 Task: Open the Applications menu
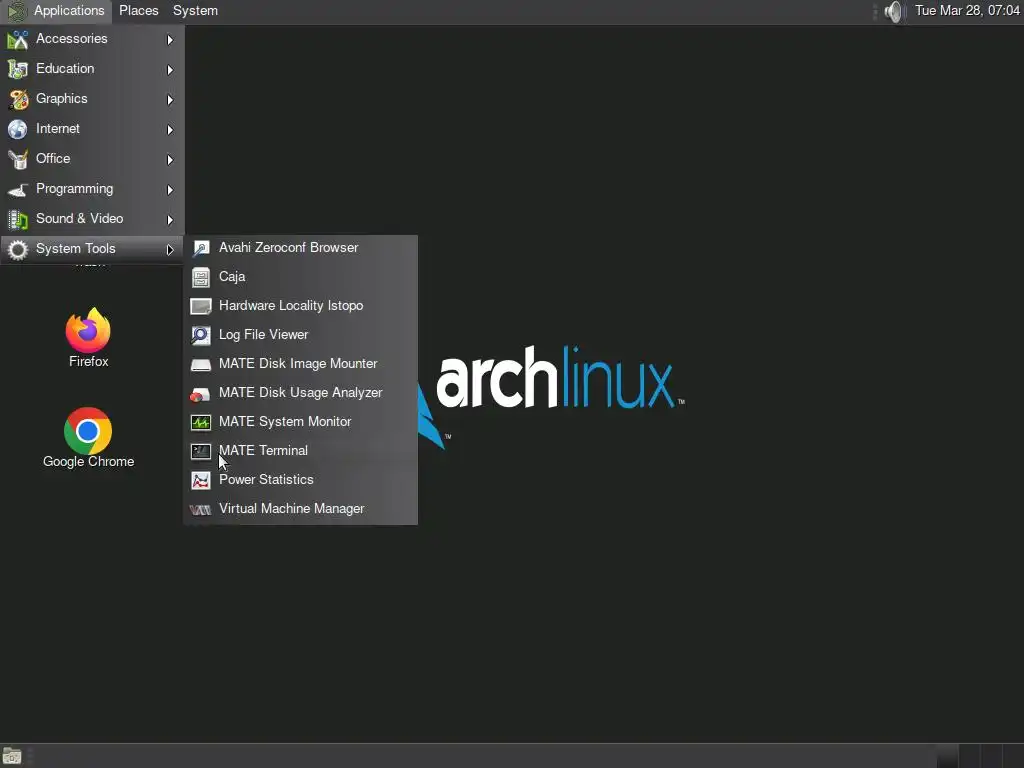56,11
